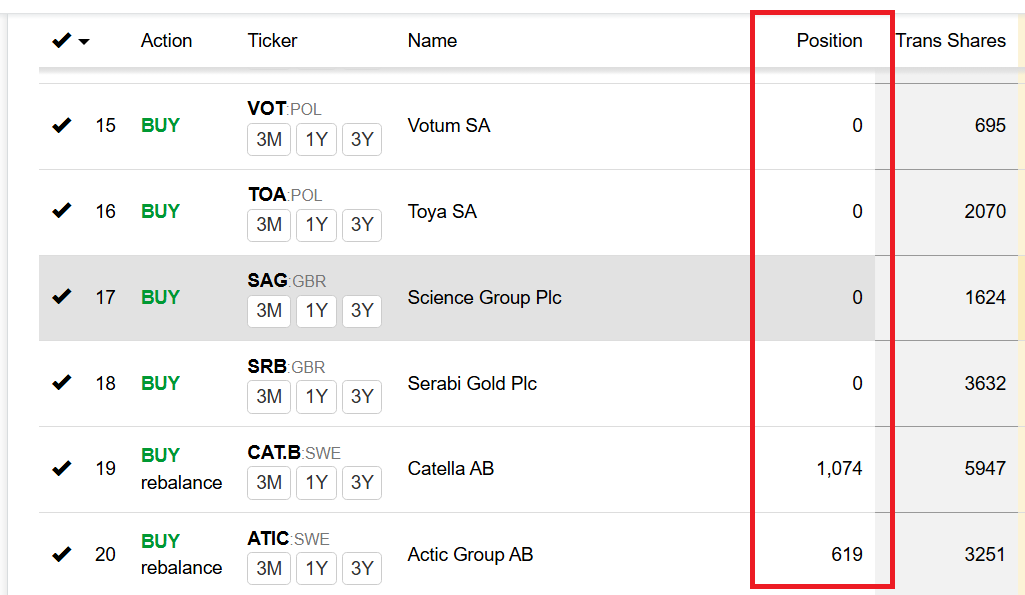1025x595 pixels.
Task: Uncheck row 15 Votum SA checkmark
Action: tap(61, 125)
